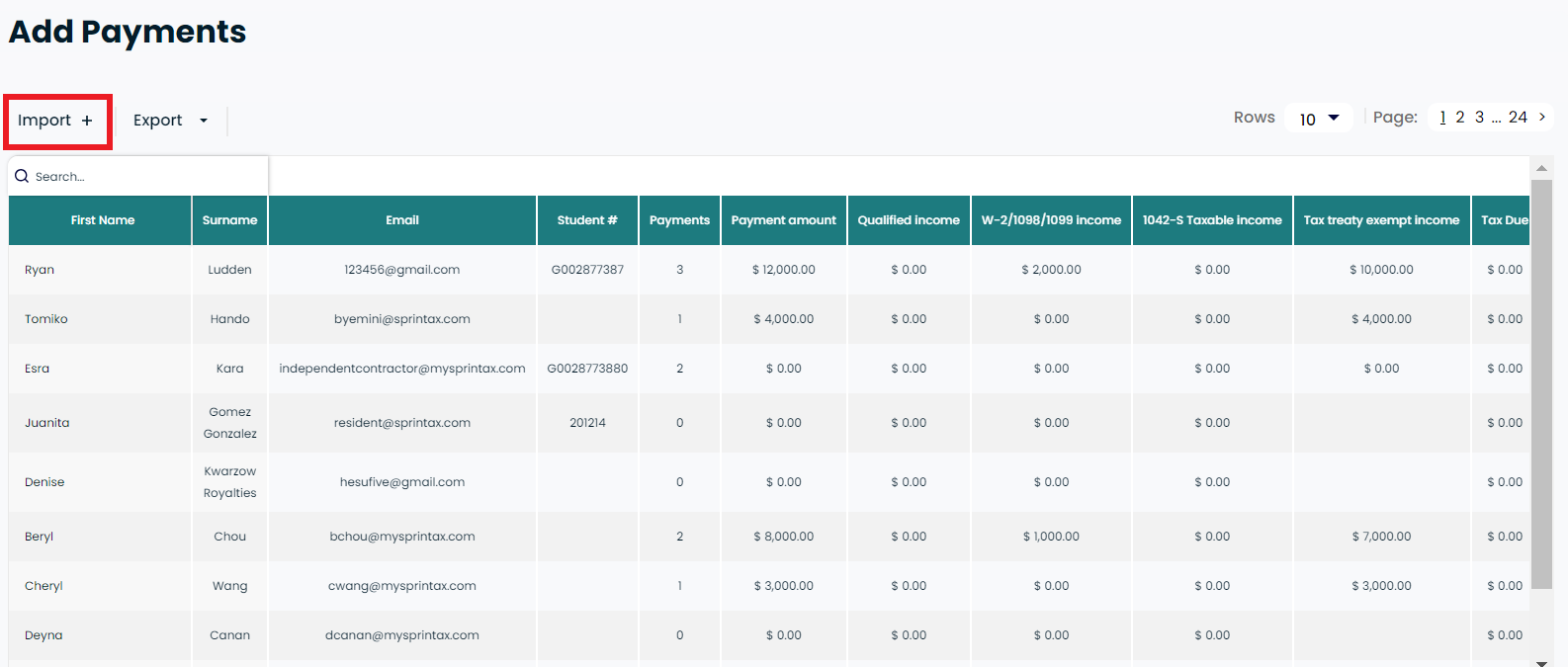Click student number 201214
Screen dimensions: 1568x667
(587, 423)
